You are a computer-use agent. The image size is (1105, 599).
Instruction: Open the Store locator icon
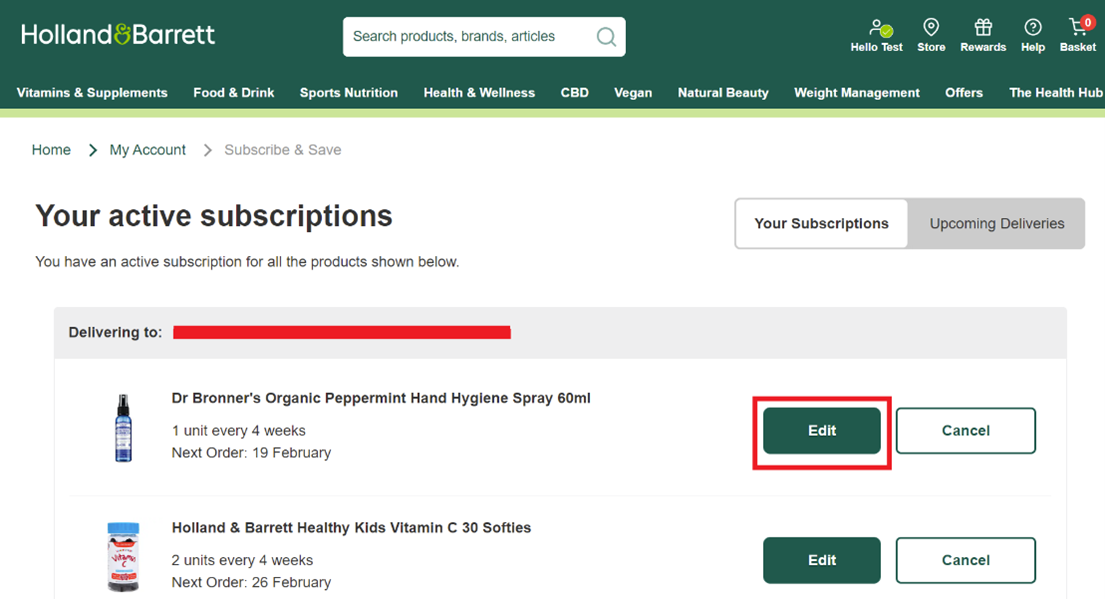pyautogui.click(x=931, y=28)
